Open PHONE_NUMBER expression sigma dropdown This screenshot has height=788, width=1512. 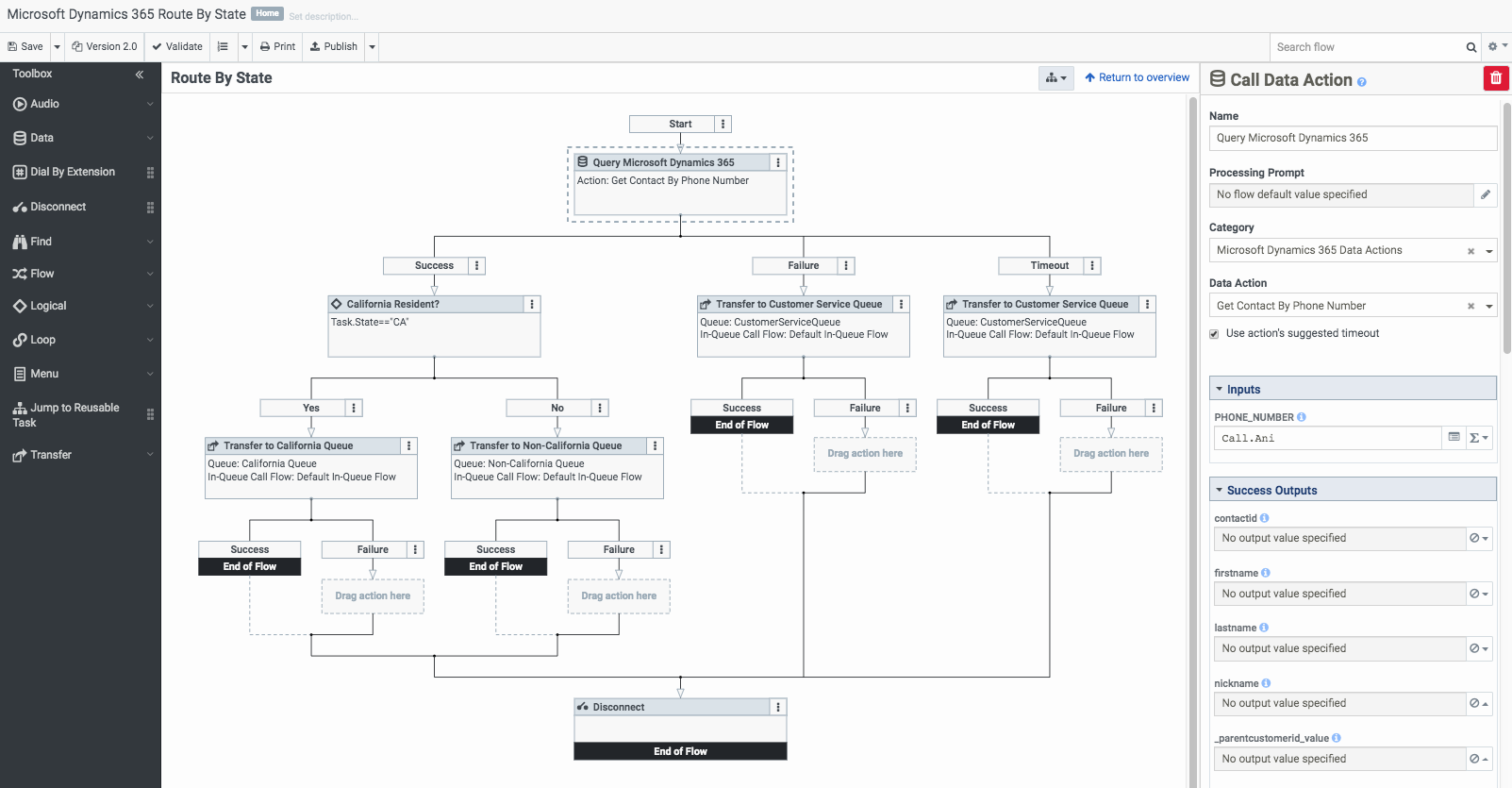pos(1479,438)
